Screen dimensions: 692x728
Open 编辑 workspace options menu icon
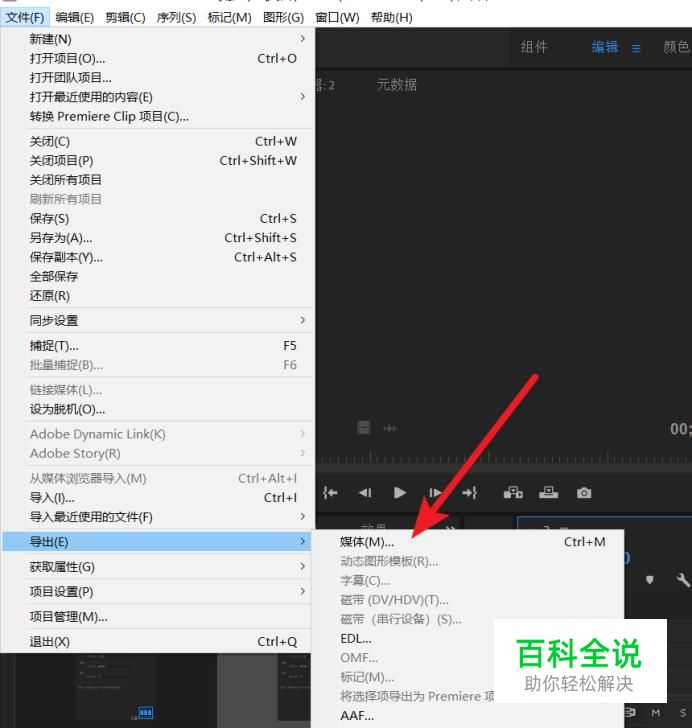coord(636,48)
